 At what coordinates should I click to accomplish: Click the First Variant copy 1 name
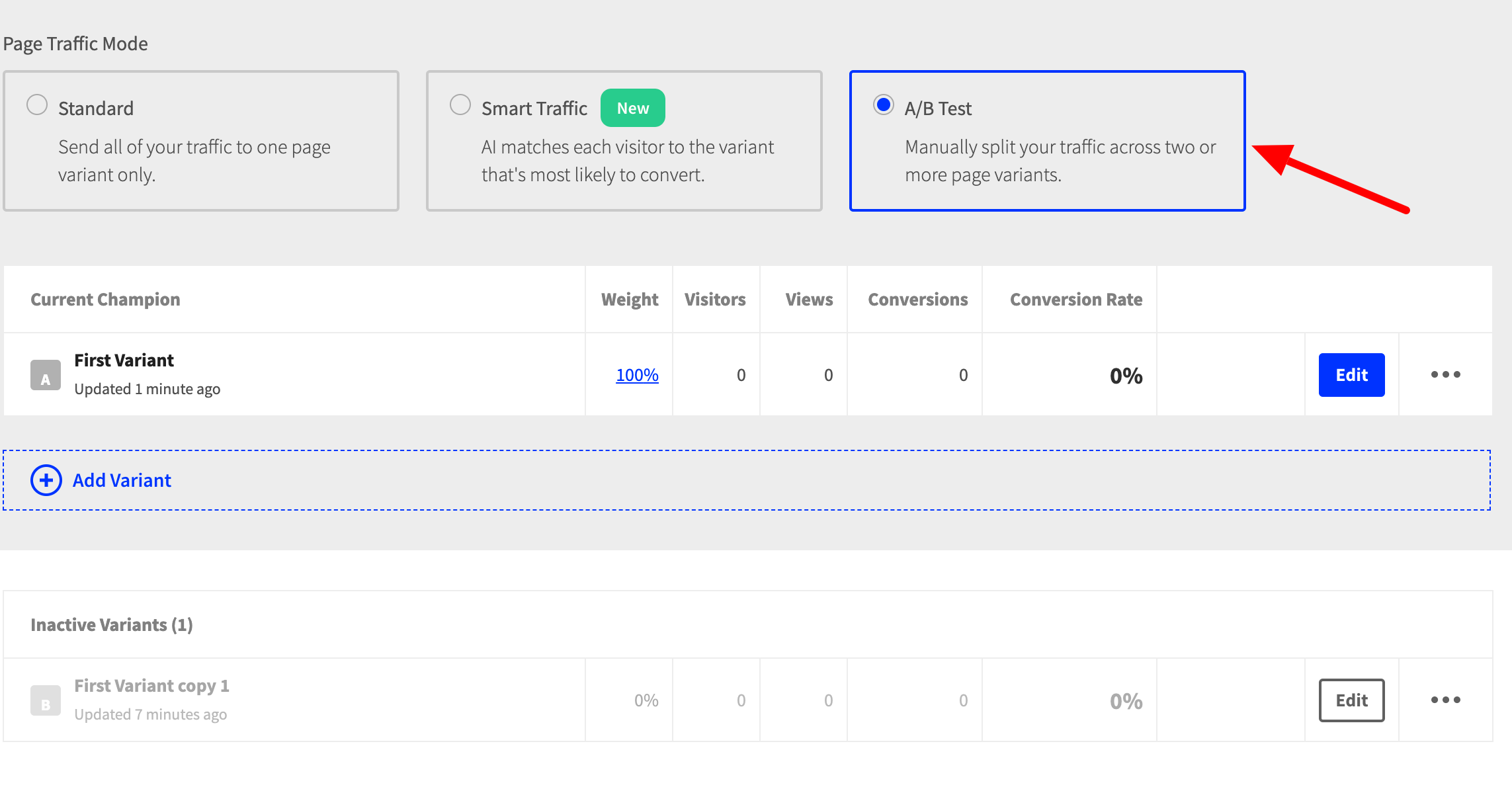151,686
